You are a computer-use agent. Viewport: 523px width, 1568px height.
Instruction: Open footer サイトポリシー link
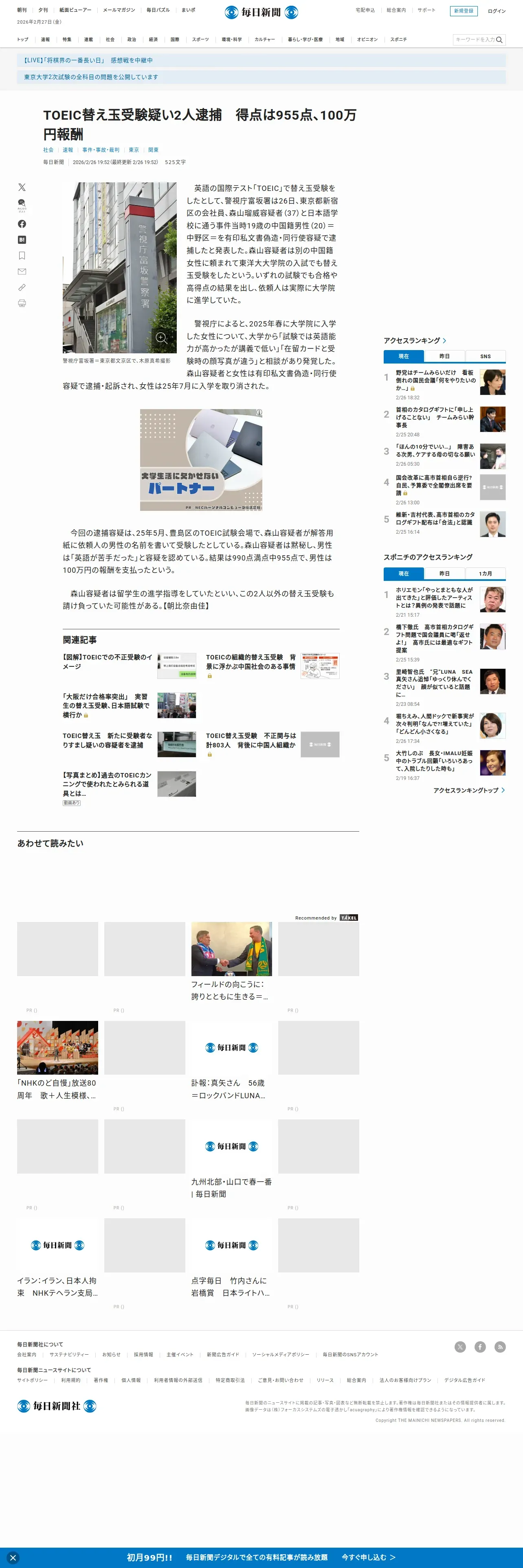[x=32, y=1380]
